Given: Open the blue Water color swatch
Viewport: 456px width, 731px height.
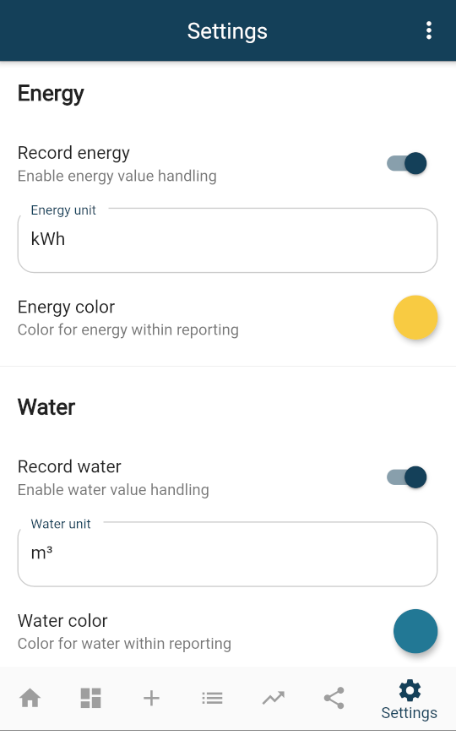Looking at the screenshot, I should (x=415, y=631).
